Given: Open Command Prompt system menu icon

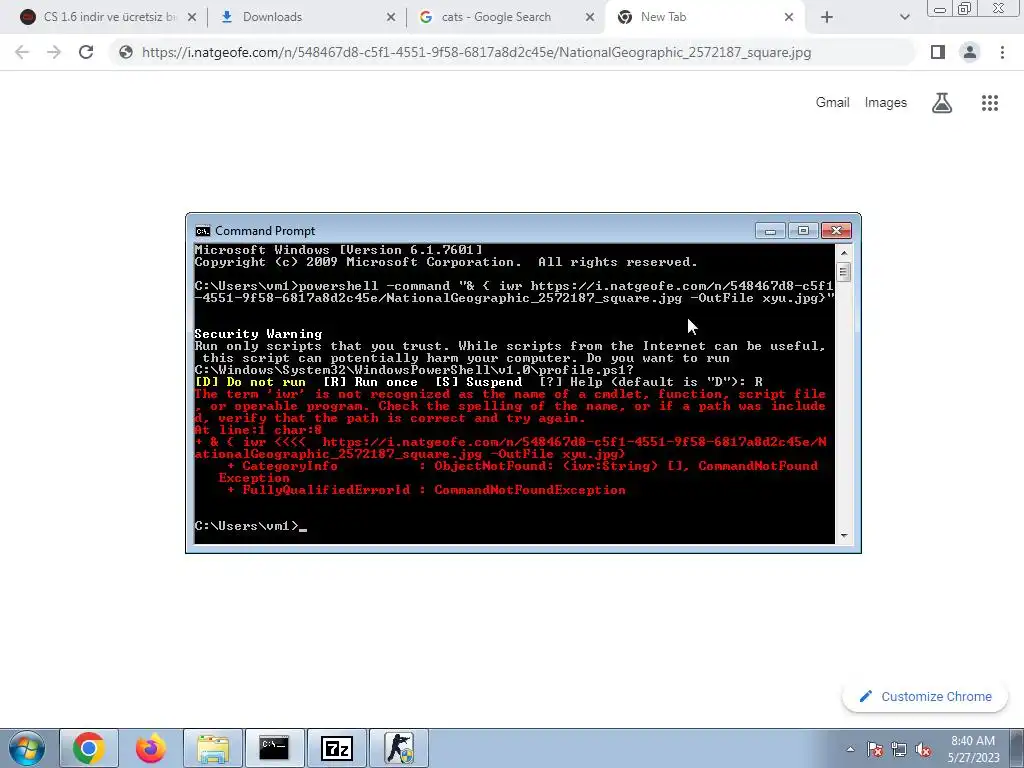Looking at the screenshot, I should pos(203,231).
